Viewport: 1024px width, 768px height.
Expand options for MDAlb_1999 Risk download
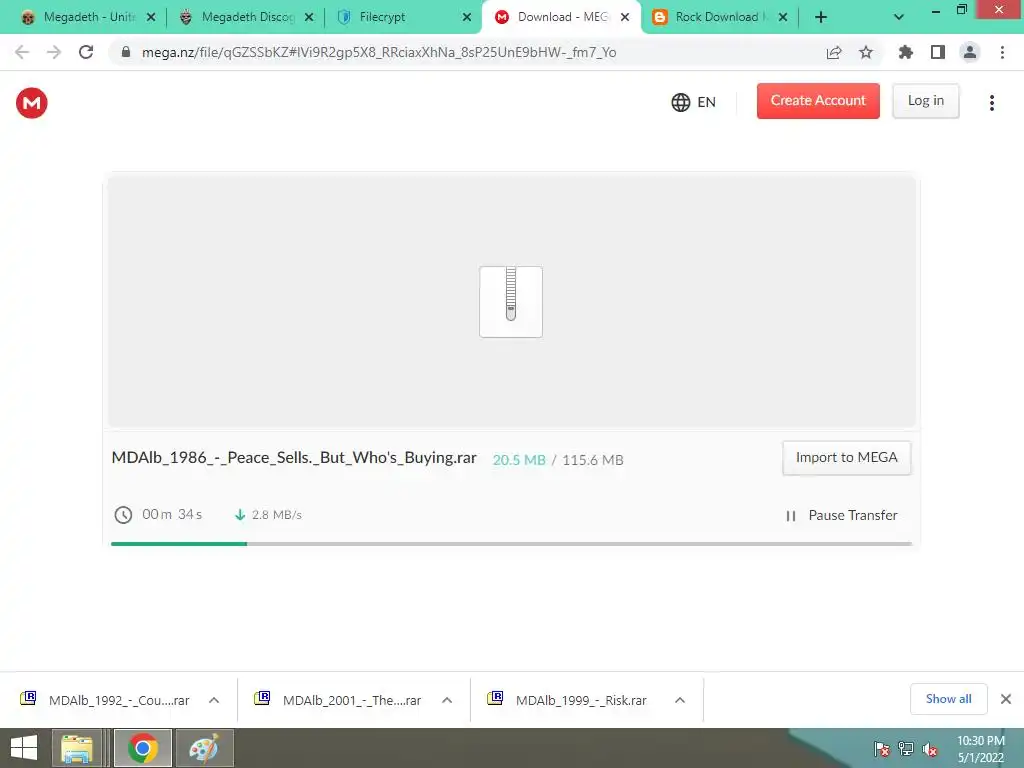click(680, 700)
